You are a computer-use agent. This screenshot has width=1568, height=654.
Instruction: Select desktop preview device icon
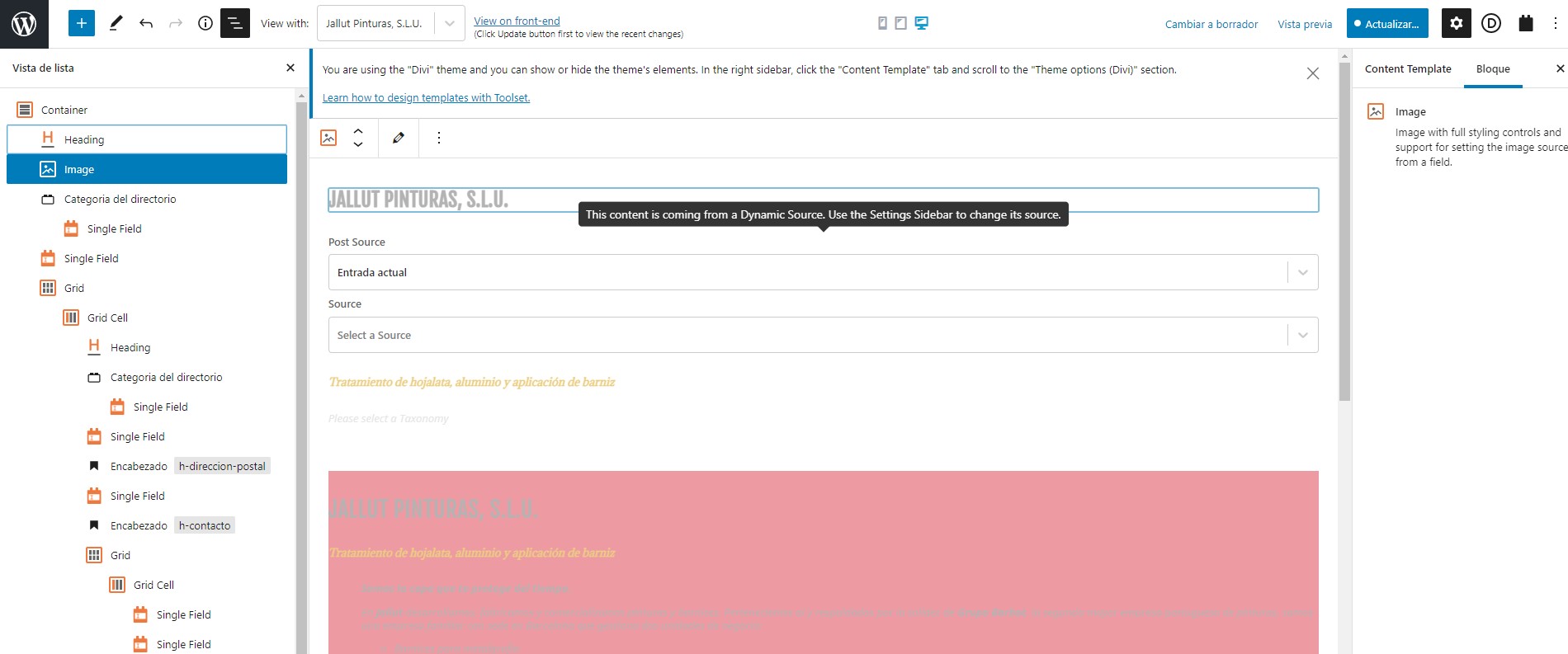[x=921, y=23]
